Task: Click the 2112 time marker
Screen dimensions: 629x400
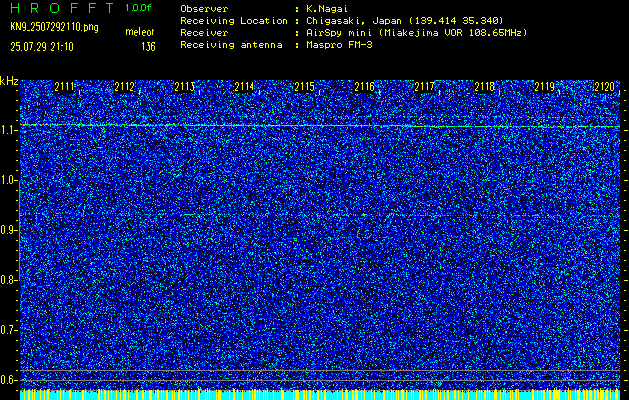Action: pyautogui.click(x=124, y=87)
